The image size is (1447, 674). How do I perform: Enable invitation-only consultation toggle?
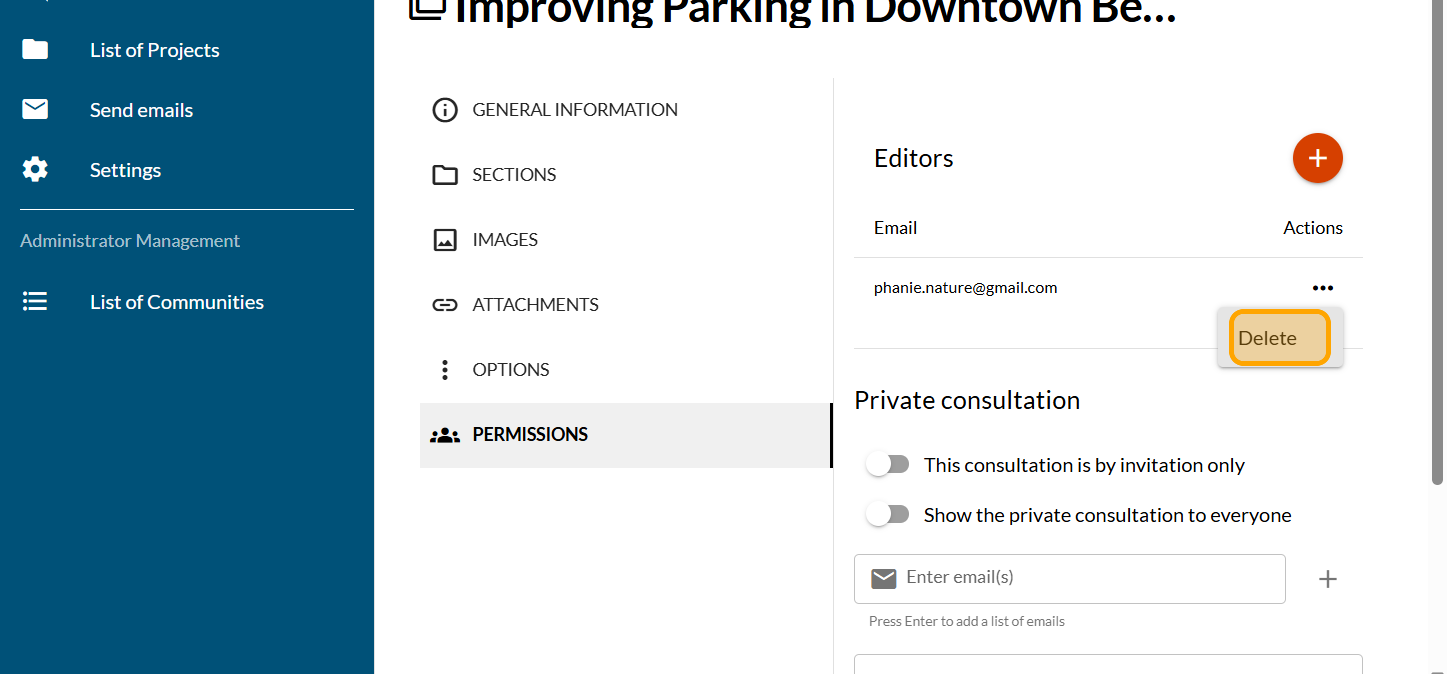tap(888, 465)
